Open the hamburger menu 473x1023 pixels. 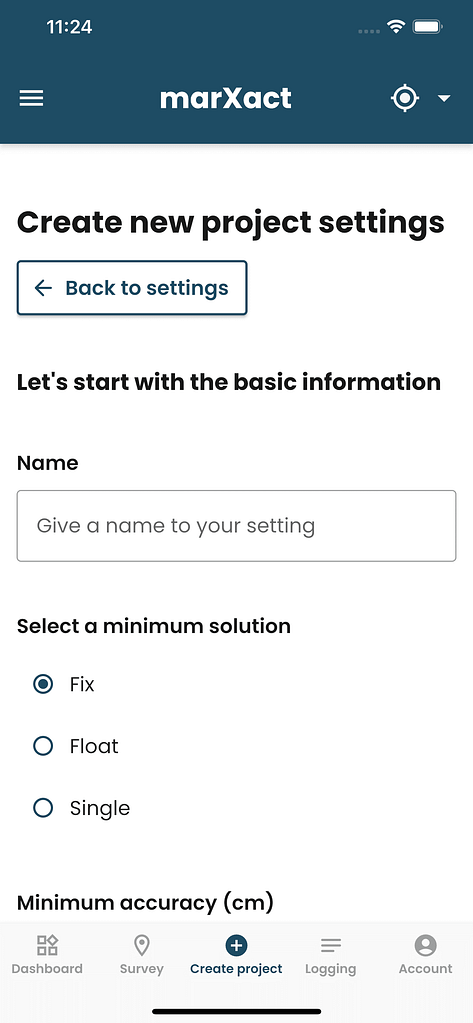(31, 99)
